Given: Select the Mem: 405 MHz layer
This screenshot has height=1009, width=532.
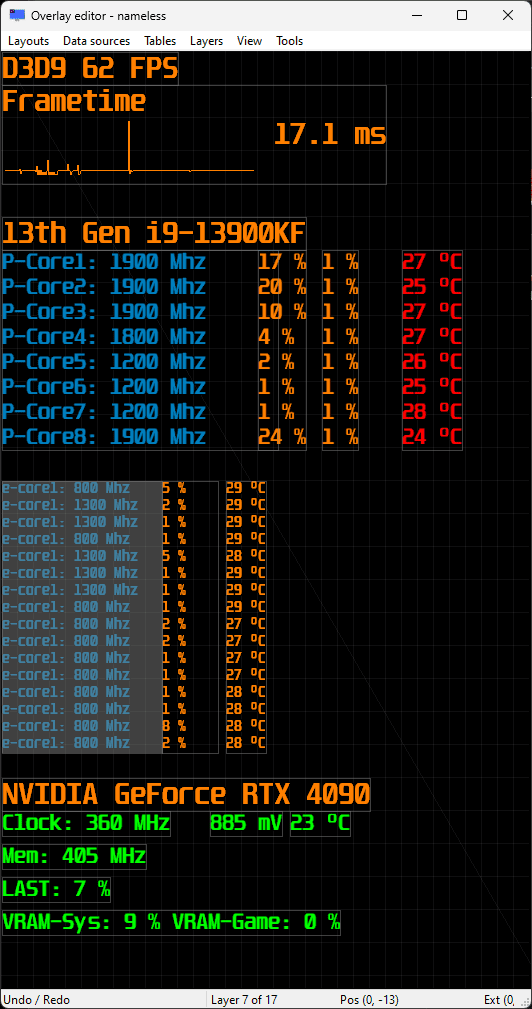Looking at the screenshot, I should [74, 856].
